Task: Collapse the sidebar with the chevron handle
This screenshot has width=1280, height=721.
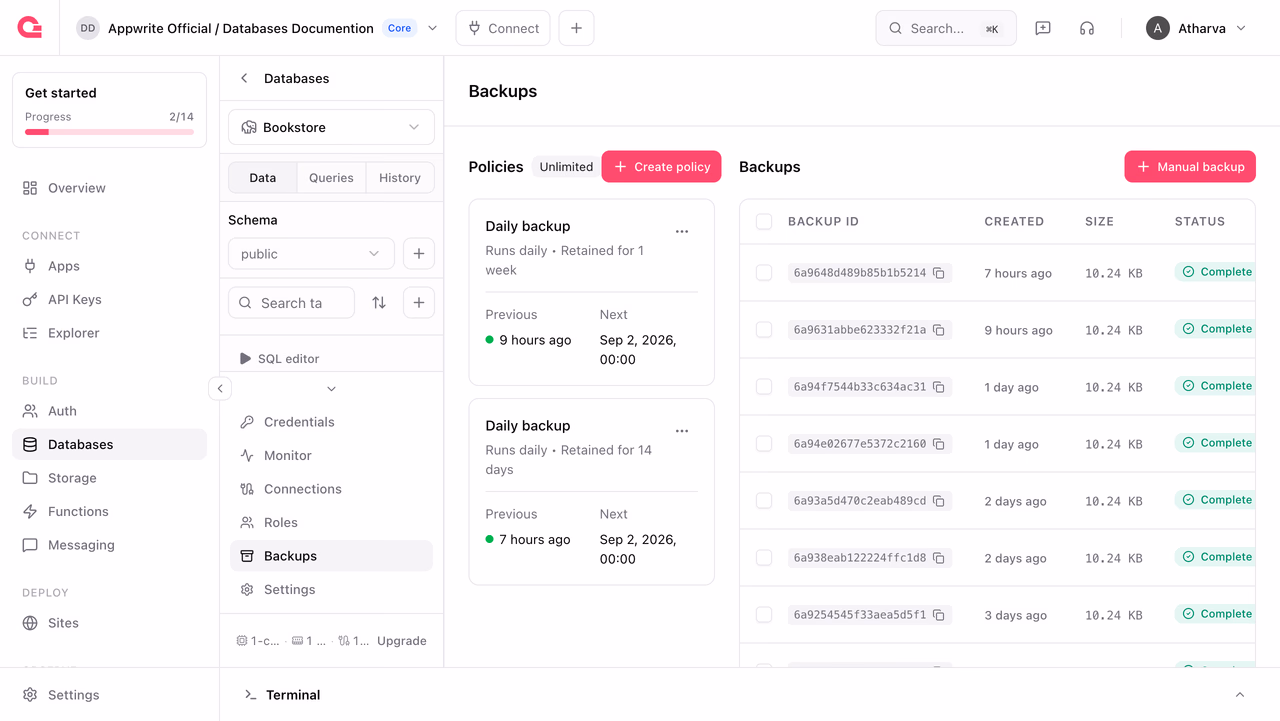Action: (220, 388)
